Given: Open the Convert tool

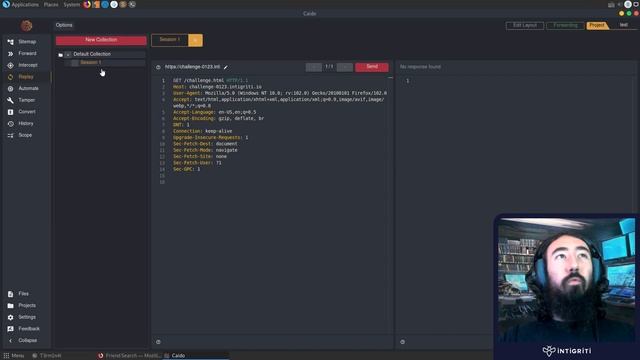Looking at the screenshot, I should tap(27, 112).
